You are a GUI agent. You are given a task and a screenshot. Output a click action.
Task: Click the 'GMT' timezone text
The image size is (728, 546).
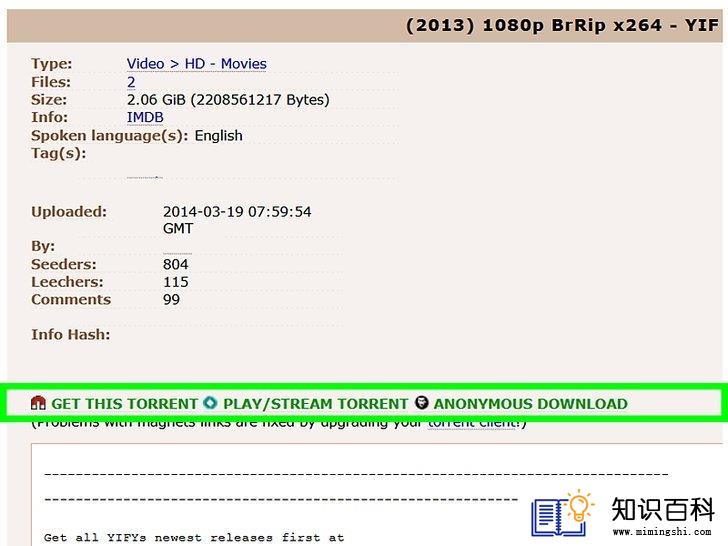(178, 228)
